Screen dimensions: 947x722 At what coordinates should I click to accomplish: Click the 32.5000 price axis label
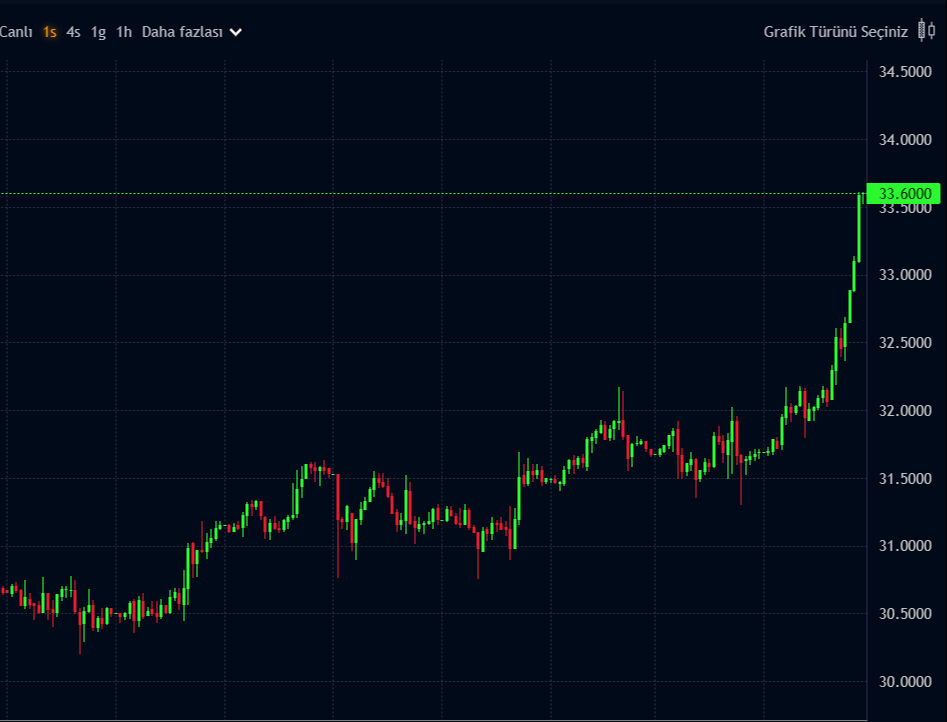pyautogui.click(x=905, y=343)
